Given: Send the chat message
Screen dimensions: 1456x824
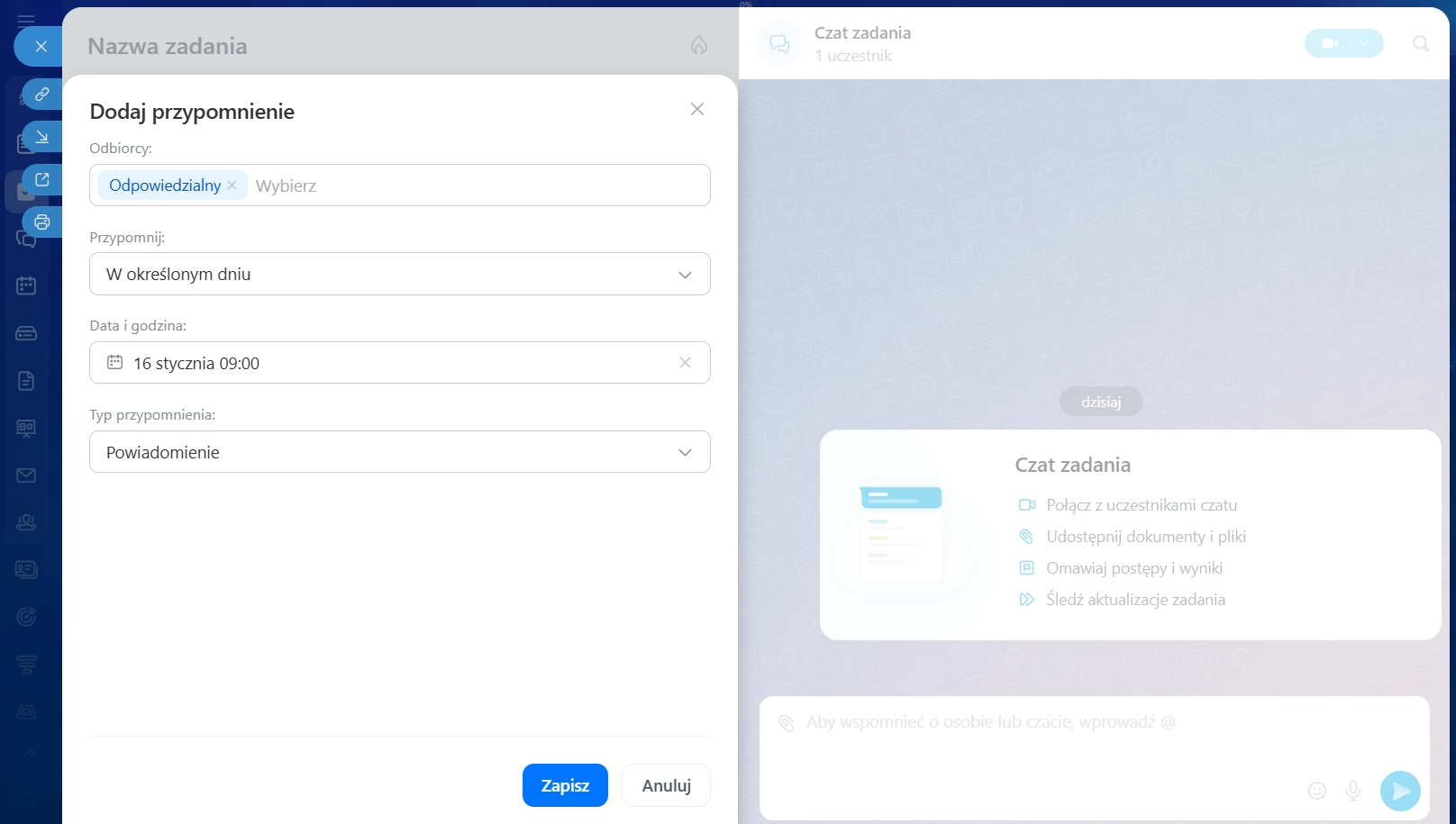Looking at the screenshot, I should point(1400,791).
